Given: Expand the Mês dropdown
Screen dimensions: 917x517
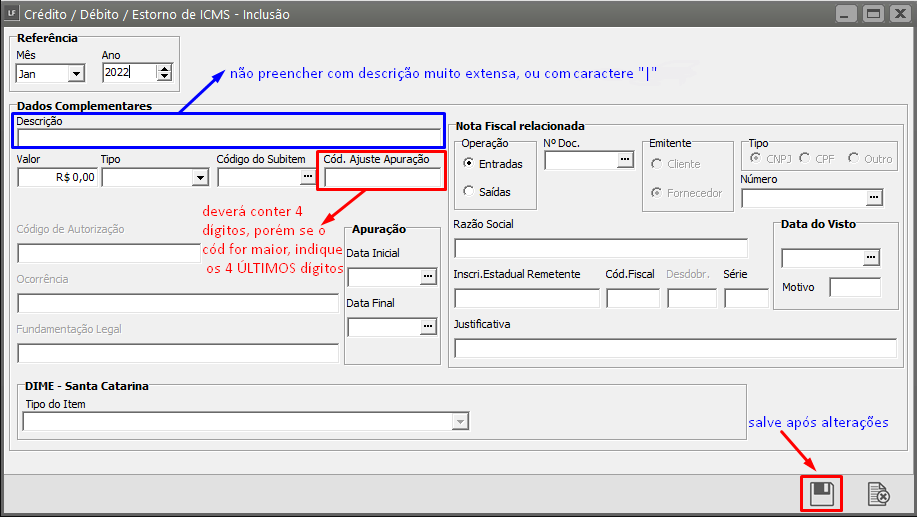Looking at the screenshot, I should point(76,73).
